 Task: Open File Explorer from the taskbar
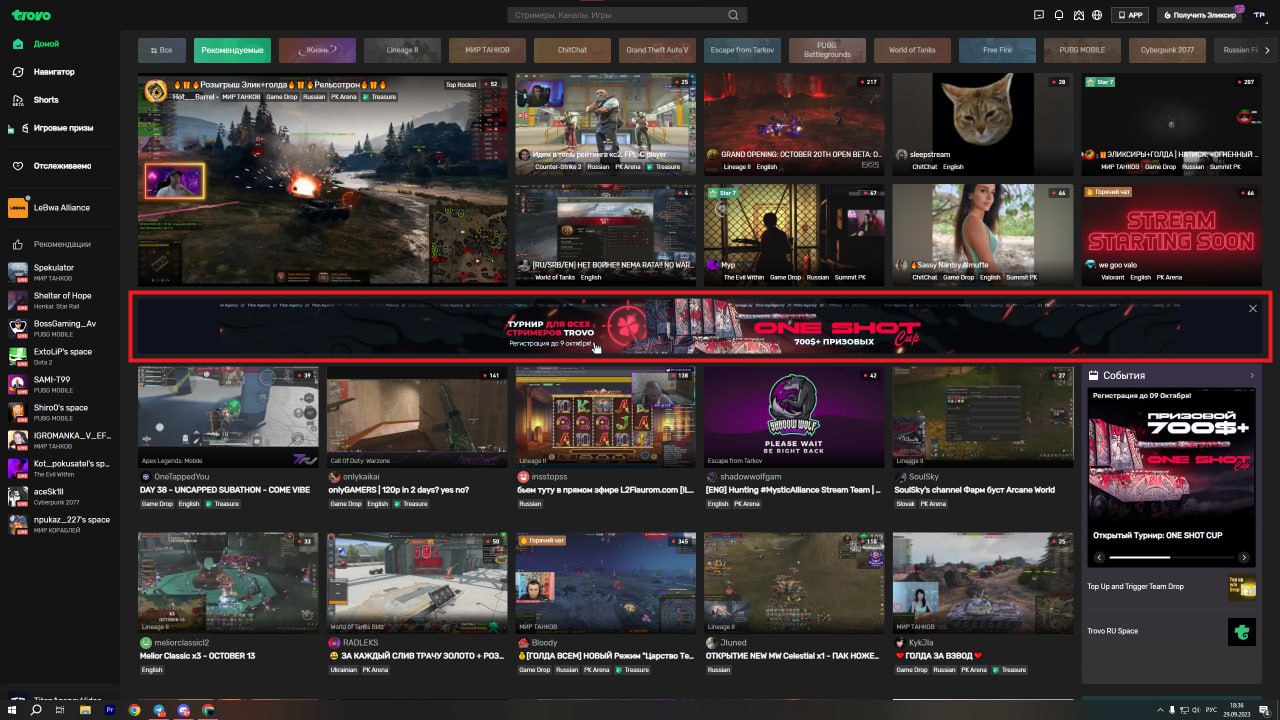(x=85, y=710)
